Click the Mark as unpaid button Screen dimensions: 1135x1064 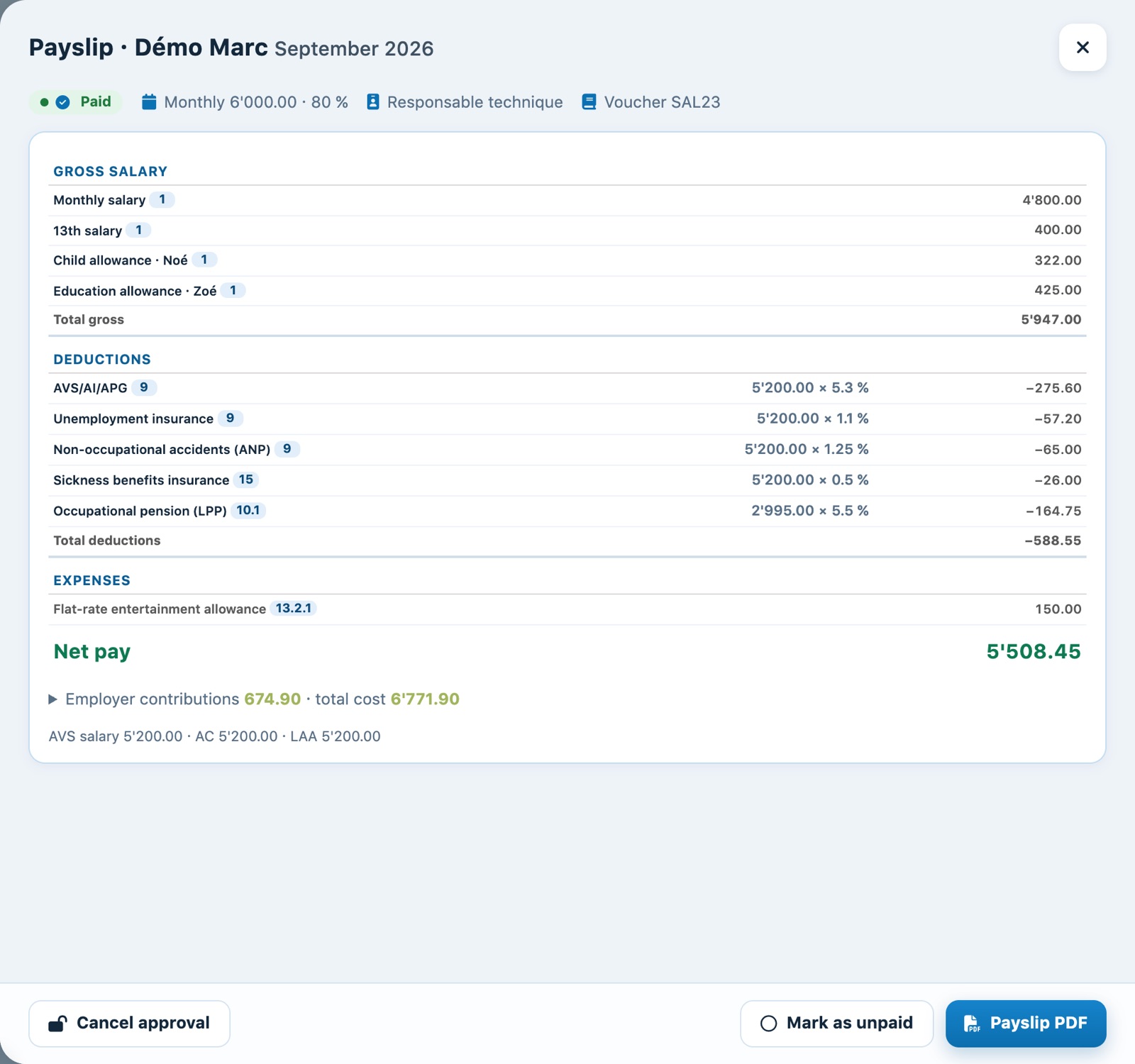click(x=836, y=1024)
